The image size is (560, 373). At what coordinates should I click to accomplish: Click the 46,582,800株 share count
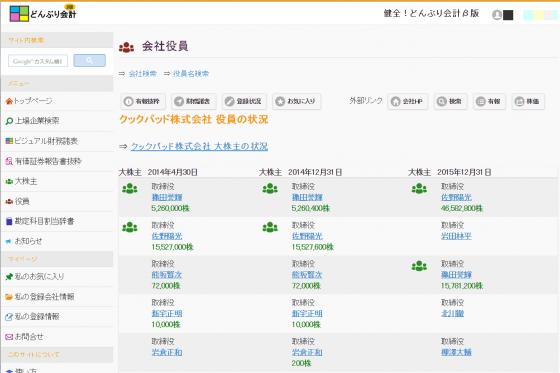(462, 208)
